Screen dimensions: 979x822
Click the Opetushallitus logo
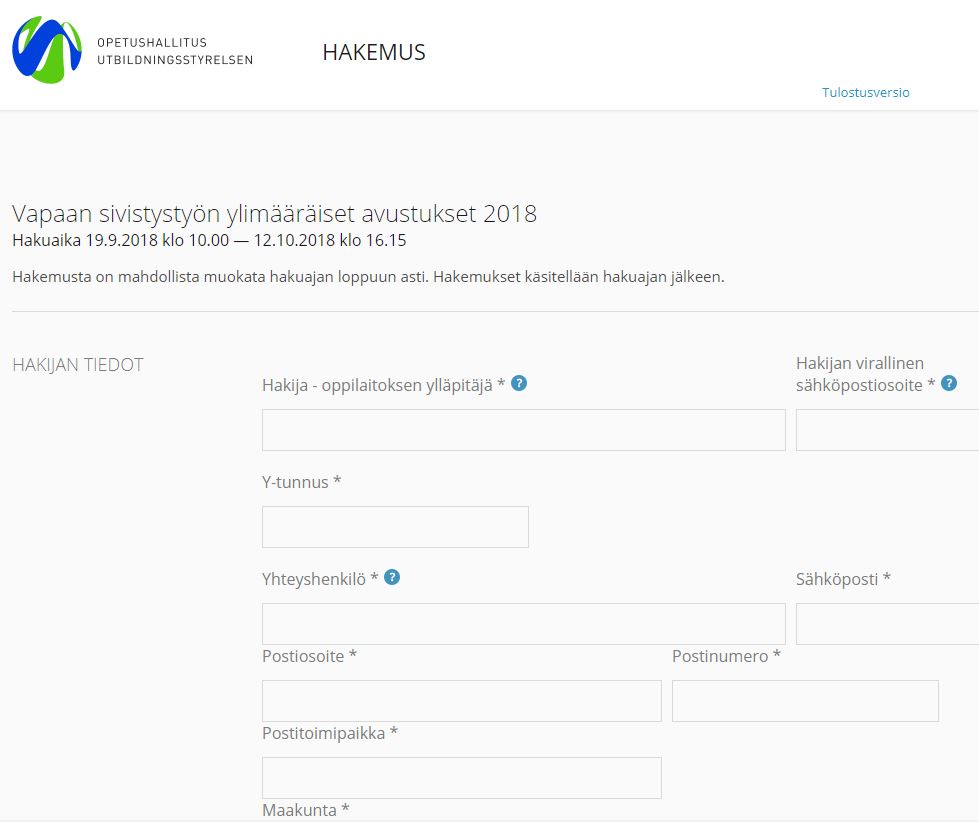tap(47, 50)
